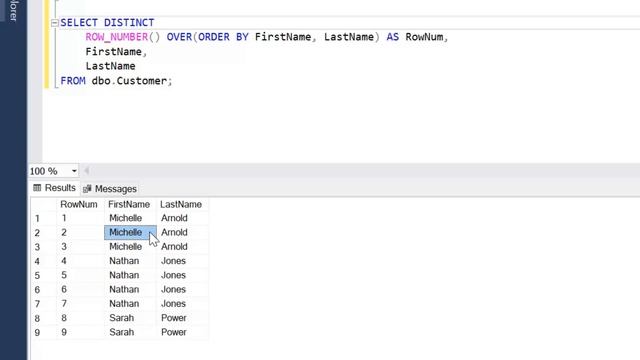
Task: Click highlighted Michelle cell in RowNum 2 row
Action: coord(130,232)
